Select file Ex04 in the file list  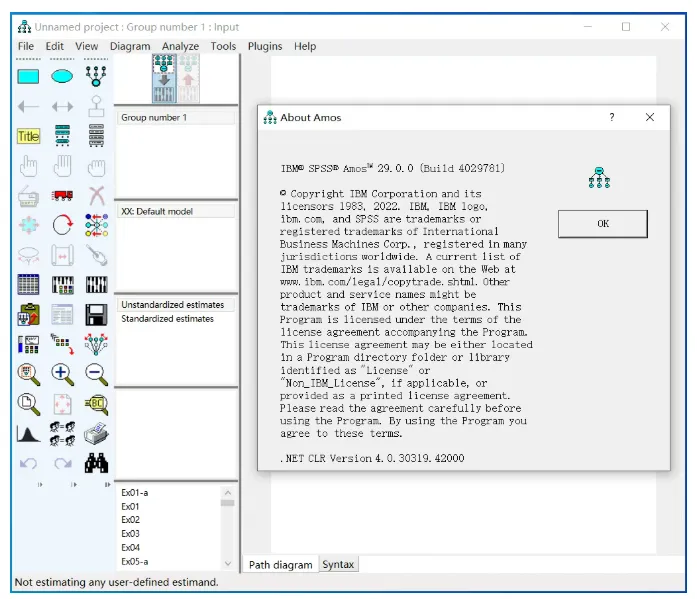point(130,547)
